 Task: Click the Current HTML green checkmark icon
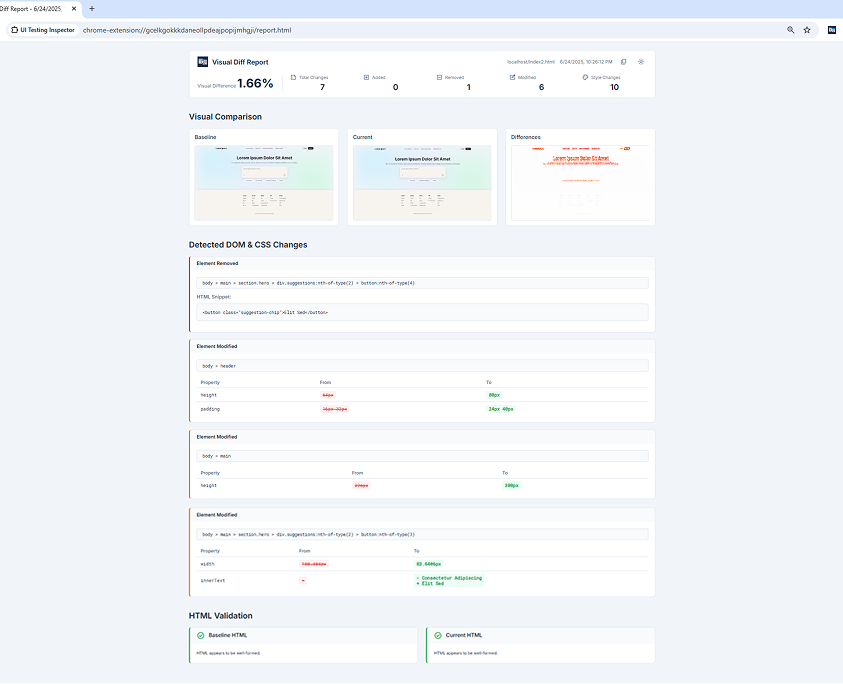coord(438,636)
